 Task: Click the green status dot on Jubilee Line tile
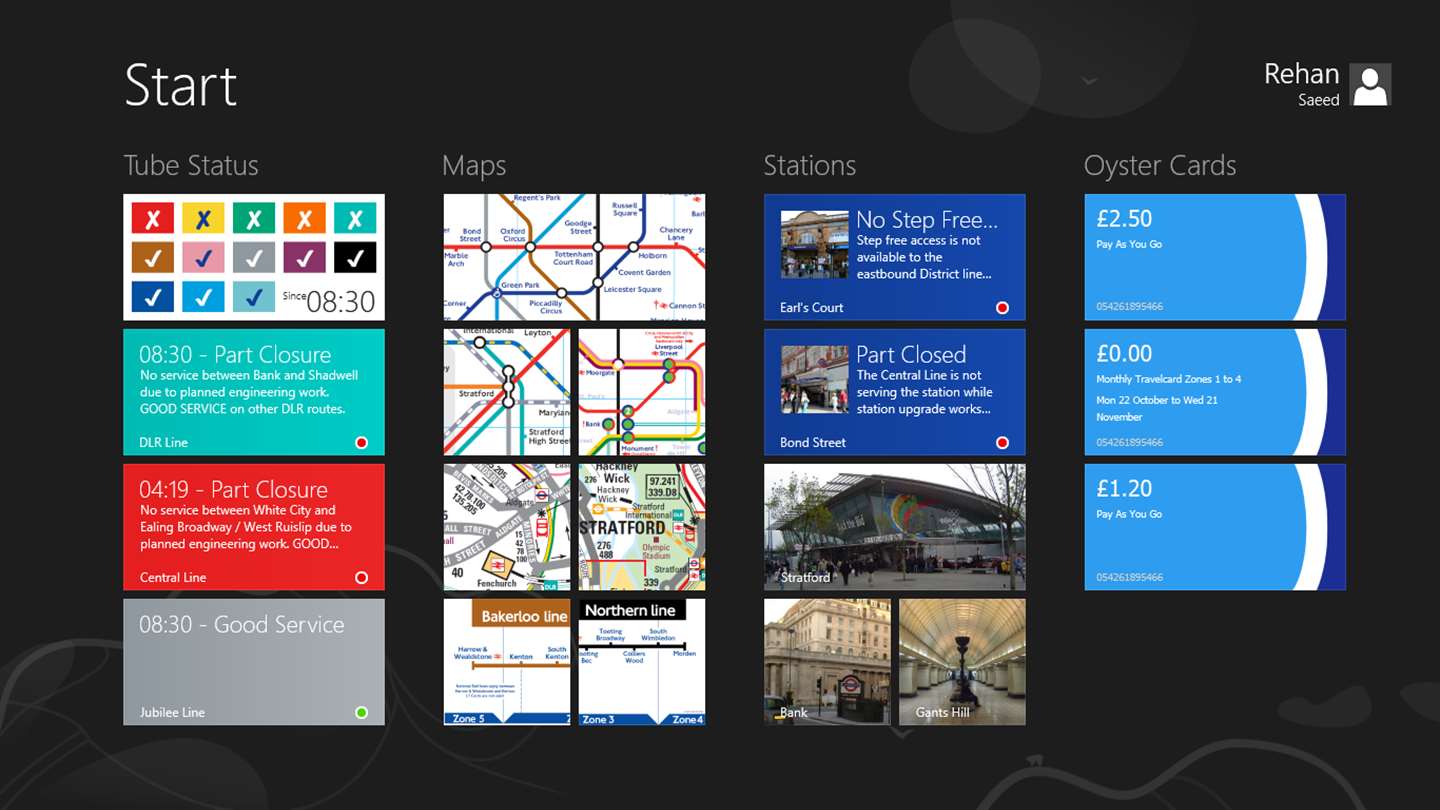pyautogui.click(x=362, y=712)
